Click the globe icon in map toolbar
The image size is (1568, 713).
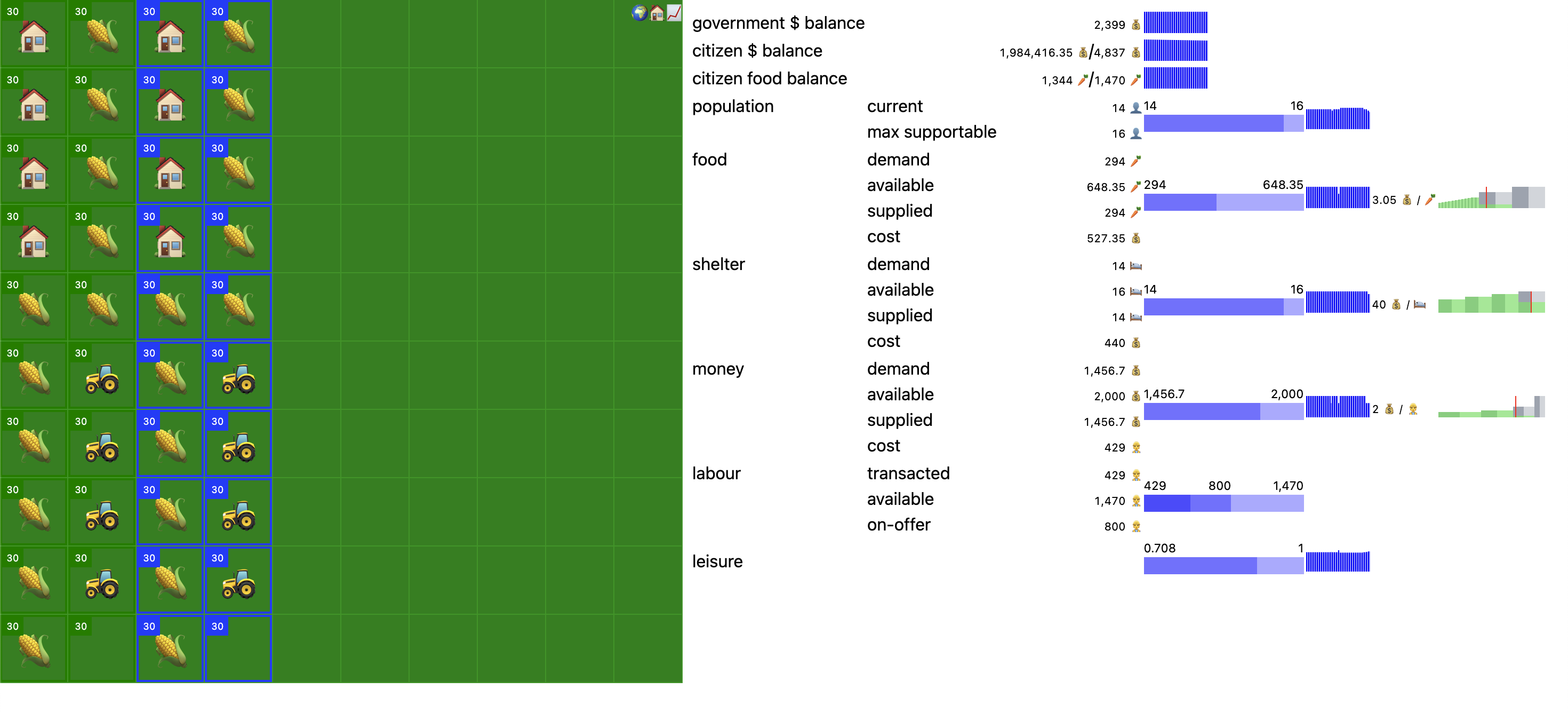tap(639, 13)
